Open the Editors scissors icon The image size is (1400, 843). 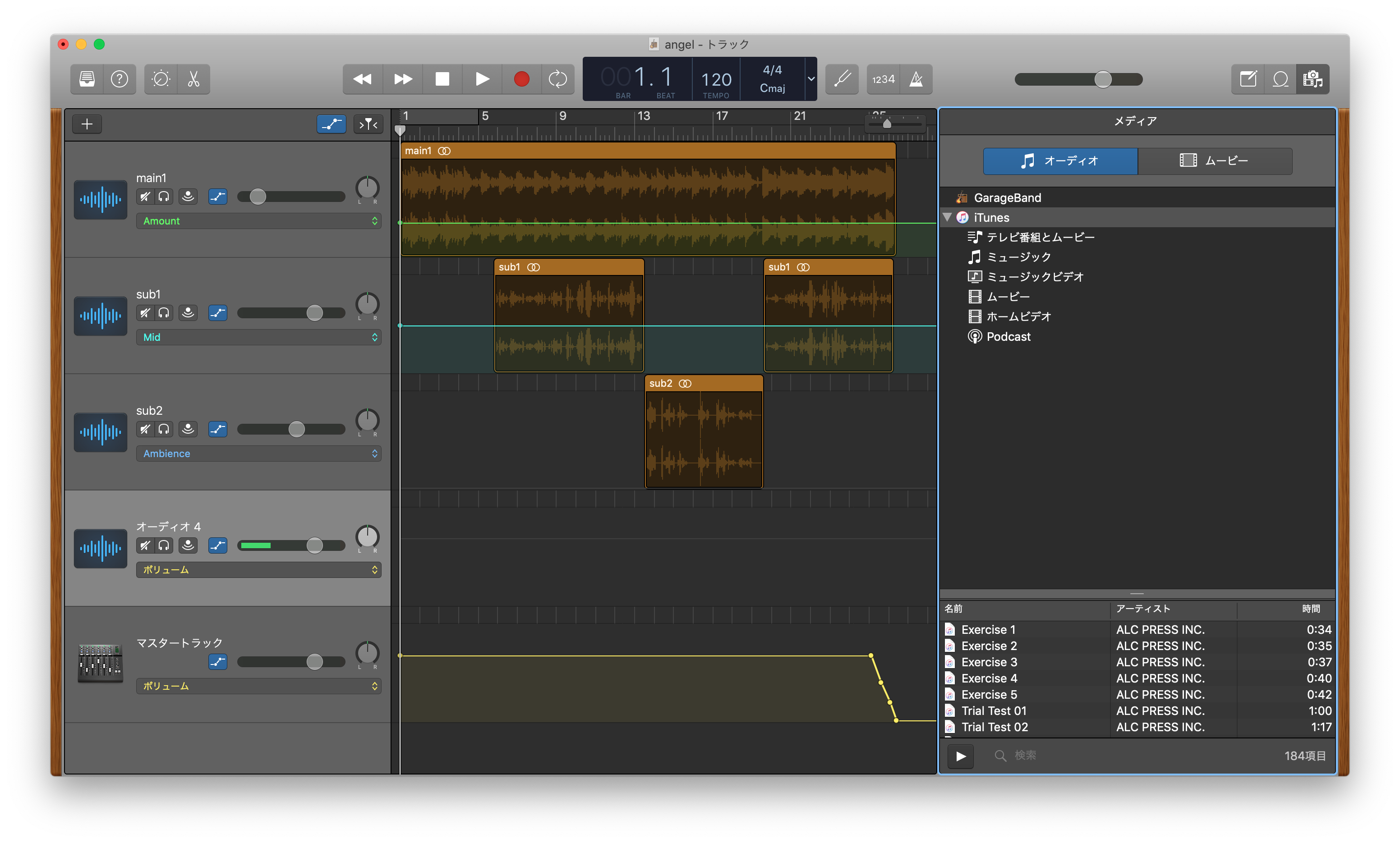194,79
